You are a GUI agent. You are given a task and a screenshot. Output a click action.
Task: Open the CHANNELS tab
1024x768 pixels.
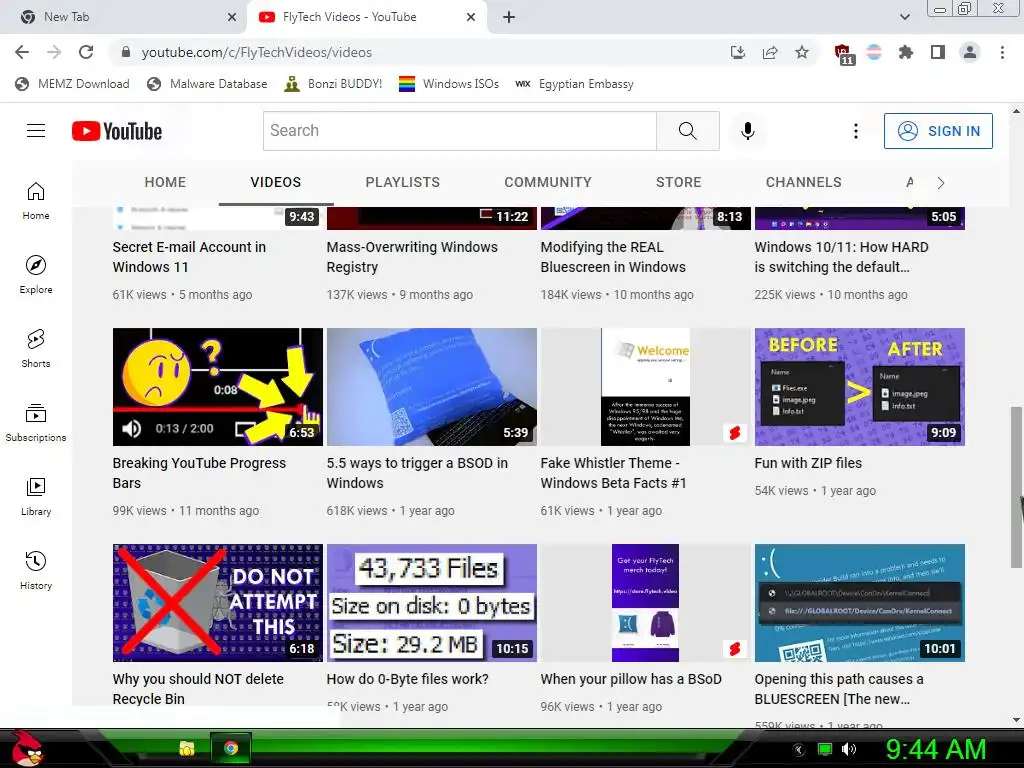pos(804,182)
